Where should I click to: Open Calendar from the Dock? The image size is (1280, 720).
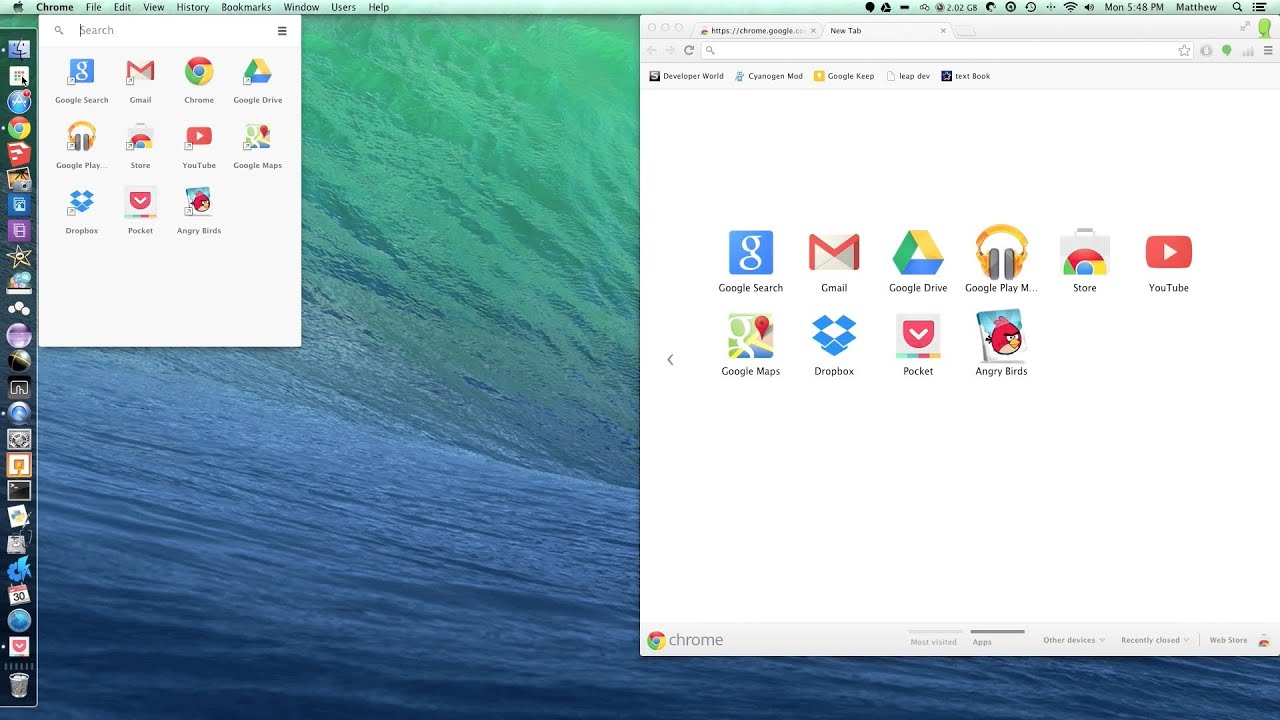click(19, 594)
